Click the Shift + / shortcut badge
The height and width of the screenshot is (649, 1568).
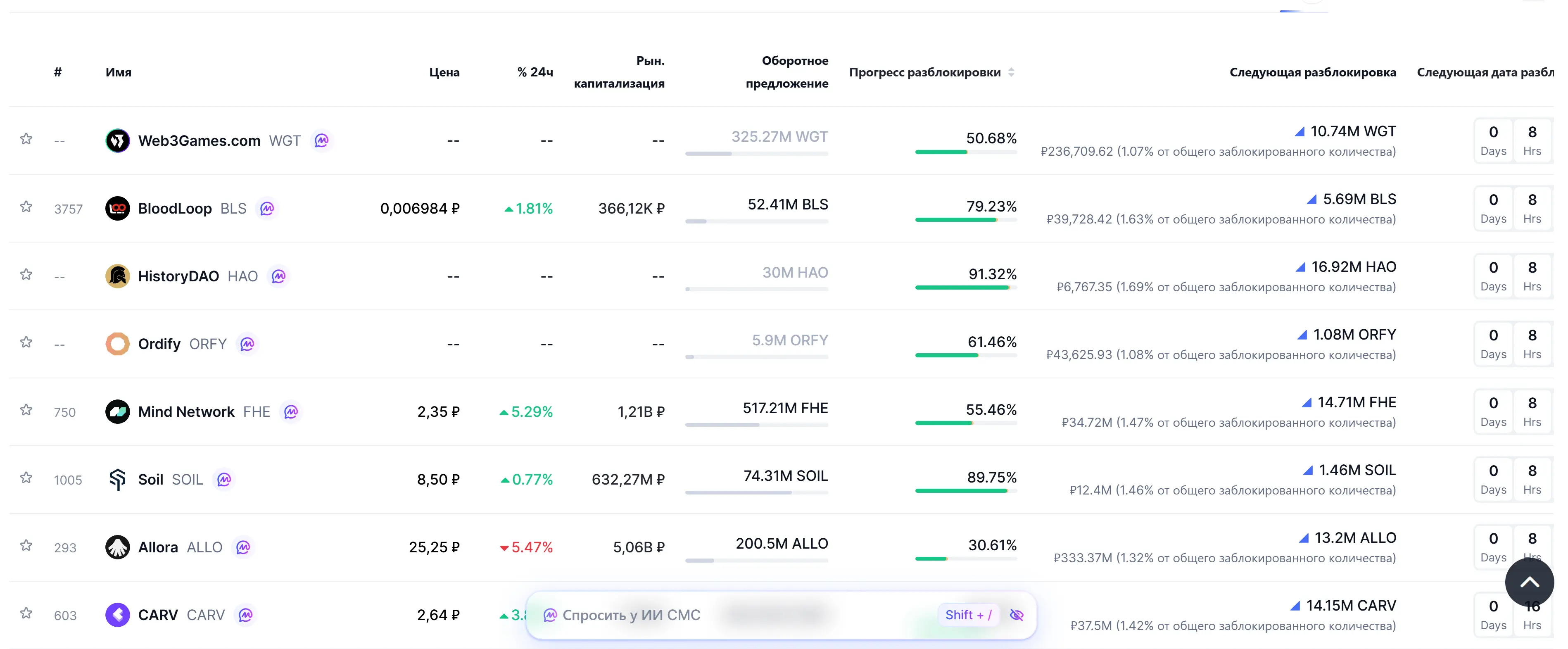(x=969, y=615)
